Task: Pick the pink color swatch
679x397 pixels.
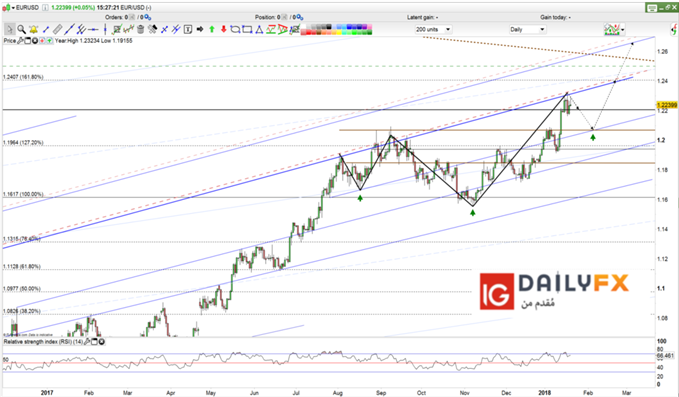Action: click(x=370, y=26)
